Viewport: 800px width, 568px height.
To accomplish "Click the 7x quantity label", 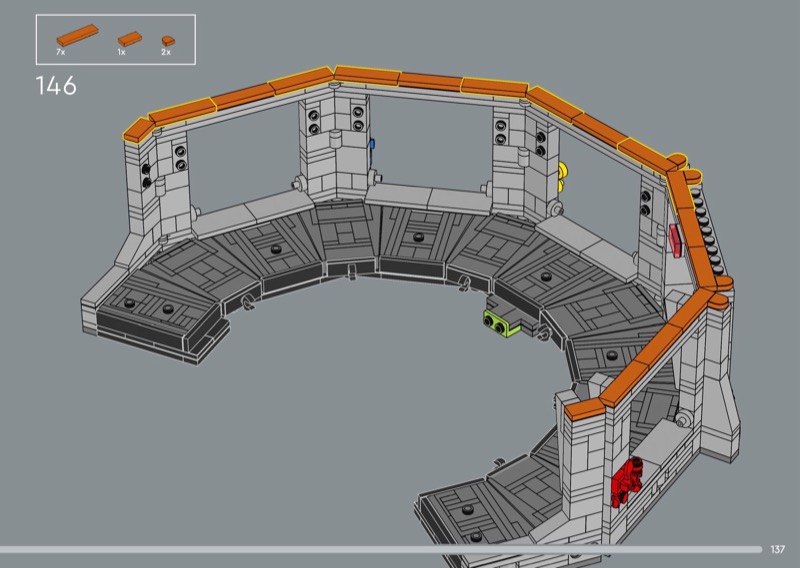I will coord(61,52).
